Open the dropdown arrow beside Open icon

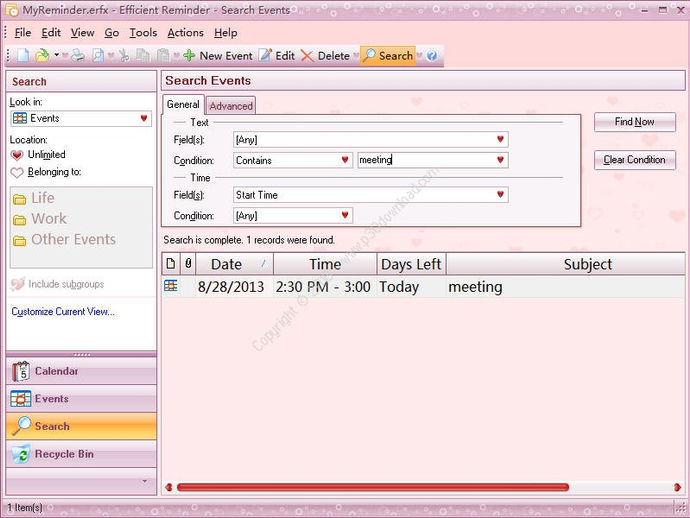pyautogui.click(x=57, y=55)
